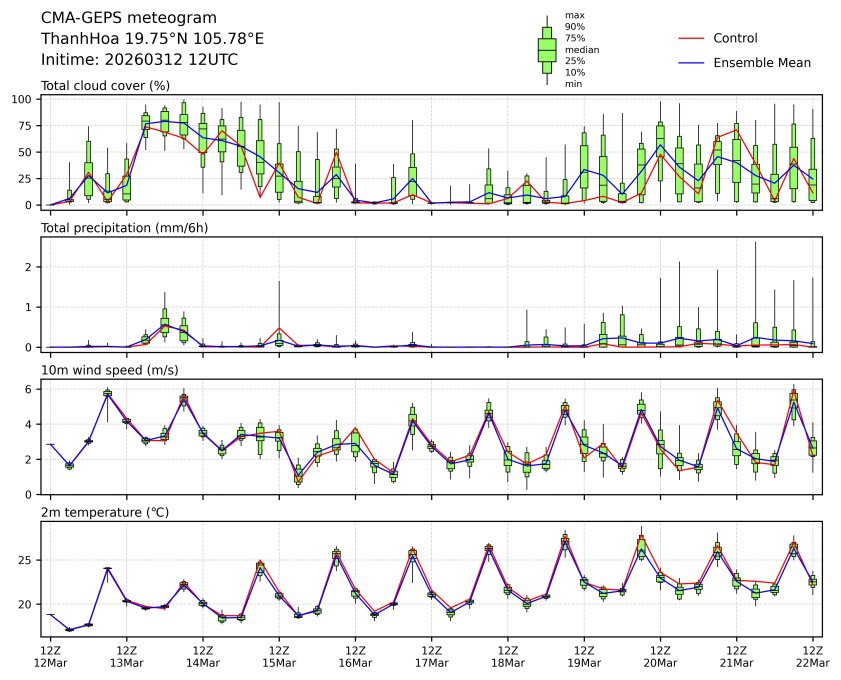Select the Ensemble Mean legend label
The image size is (841, 680).
coord(761,62)
